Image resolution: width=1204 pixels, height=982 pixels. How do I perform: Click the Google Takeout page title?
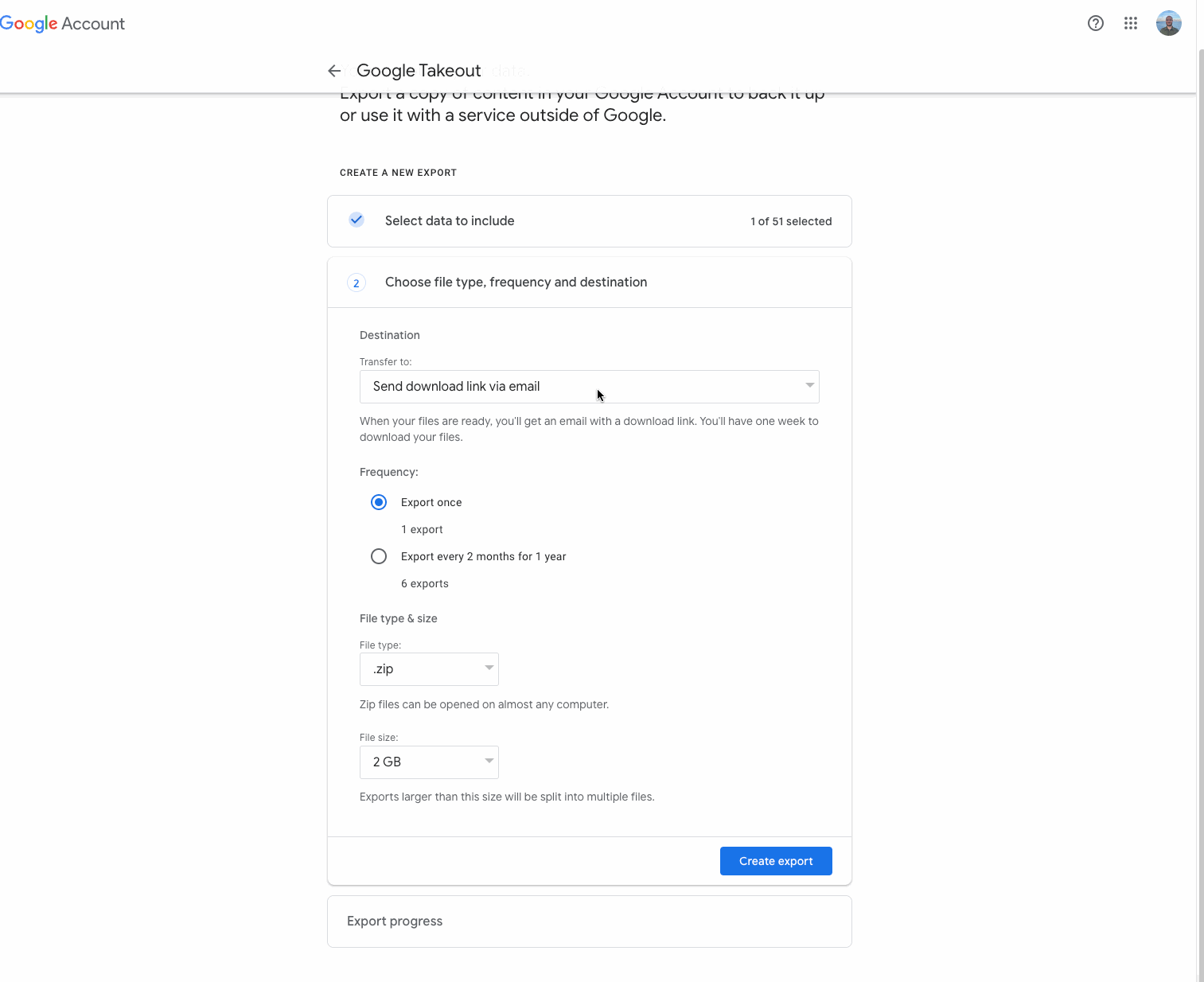(x=419, y=71)
